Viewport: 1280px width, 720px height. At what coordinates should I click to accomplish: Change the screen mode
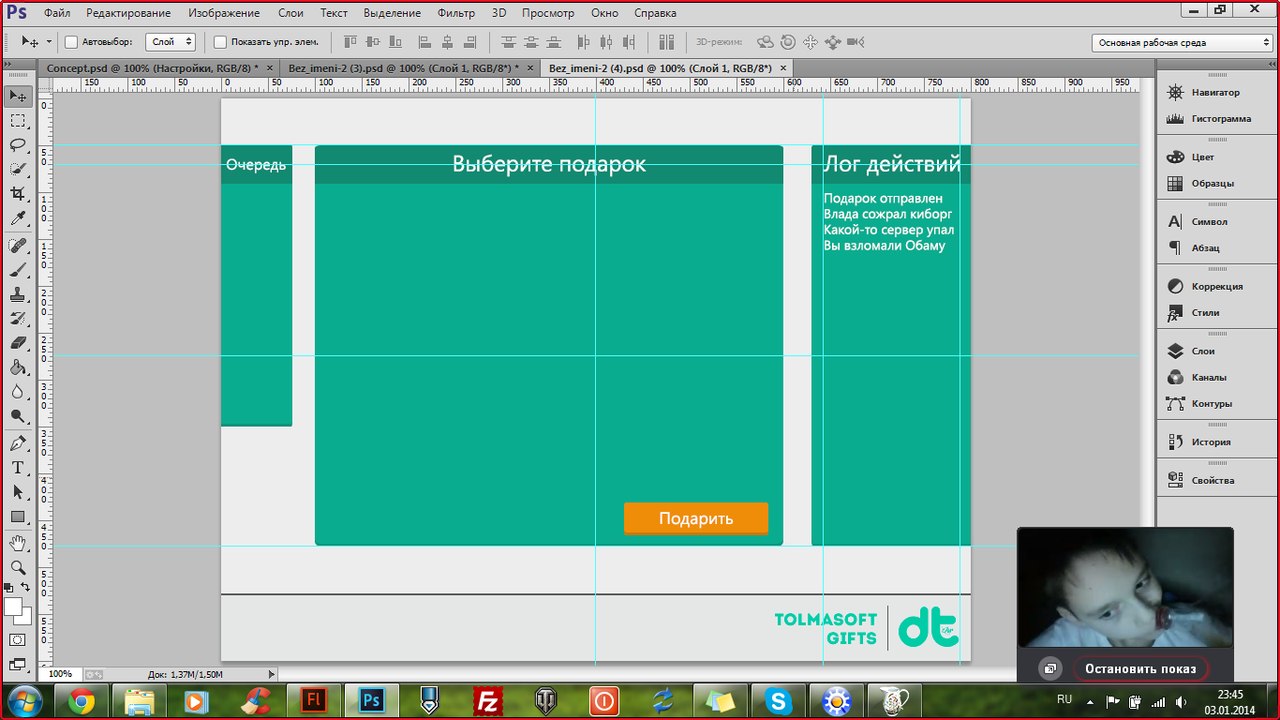point(18,664)
